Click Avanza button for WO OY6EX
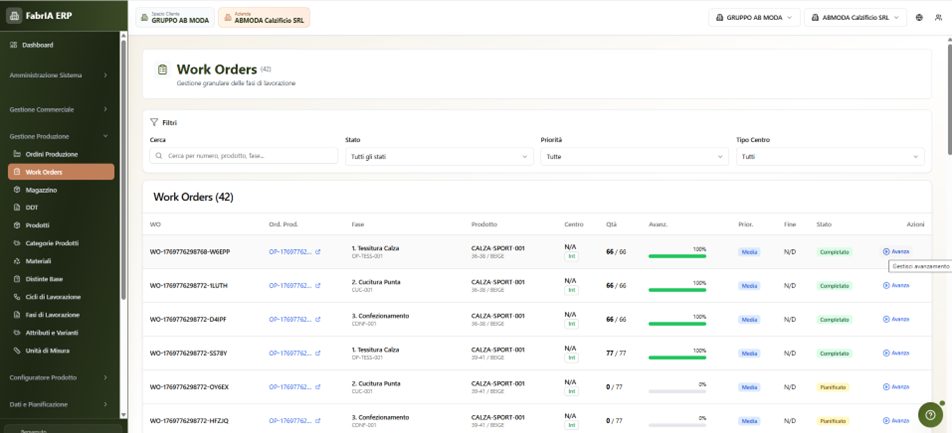 896,387
